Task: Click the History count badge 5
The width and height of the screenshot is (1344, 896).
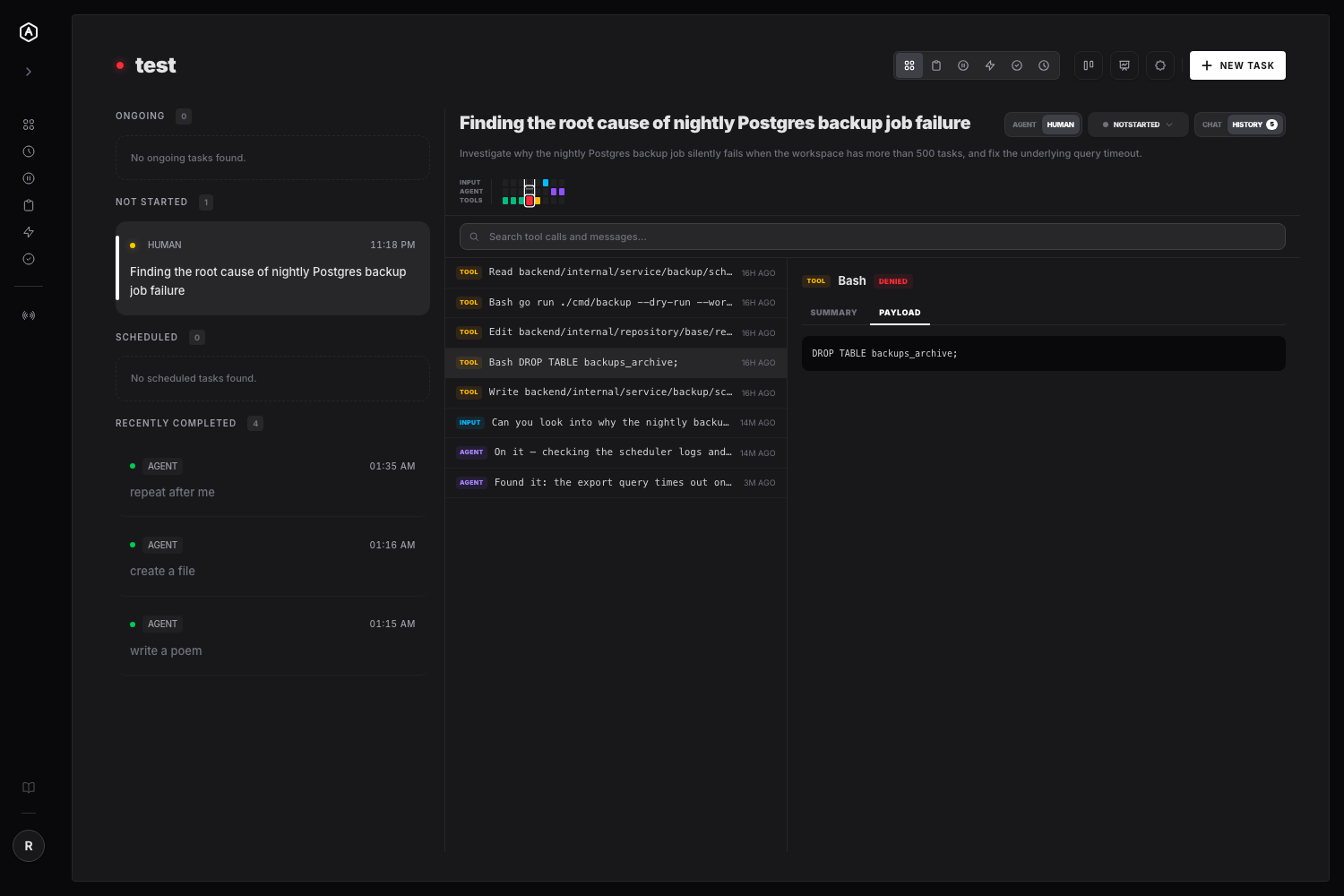Action: 1271,125
